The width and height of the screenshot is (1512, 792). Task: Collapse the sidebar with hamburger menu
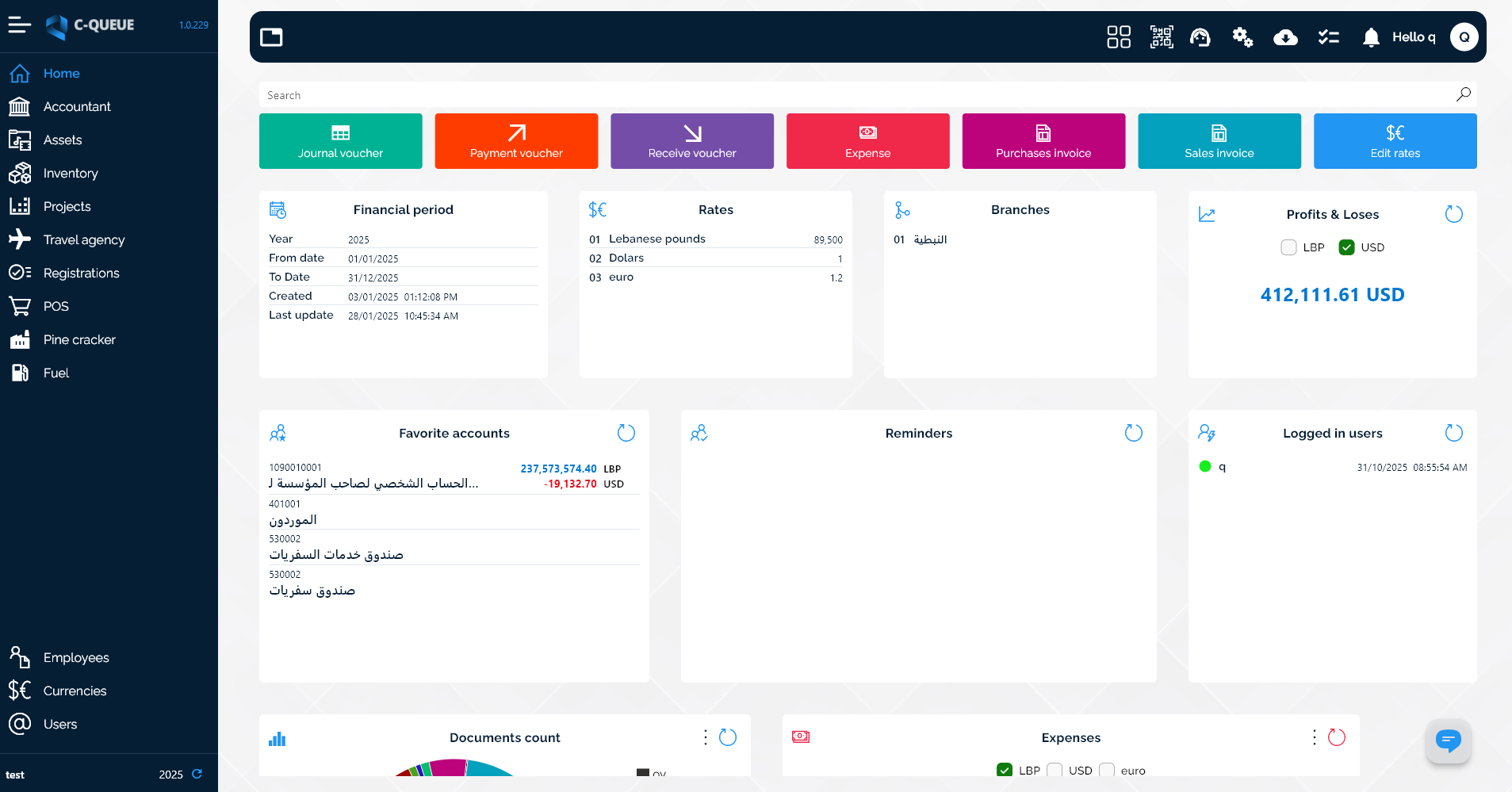(19, 25)
